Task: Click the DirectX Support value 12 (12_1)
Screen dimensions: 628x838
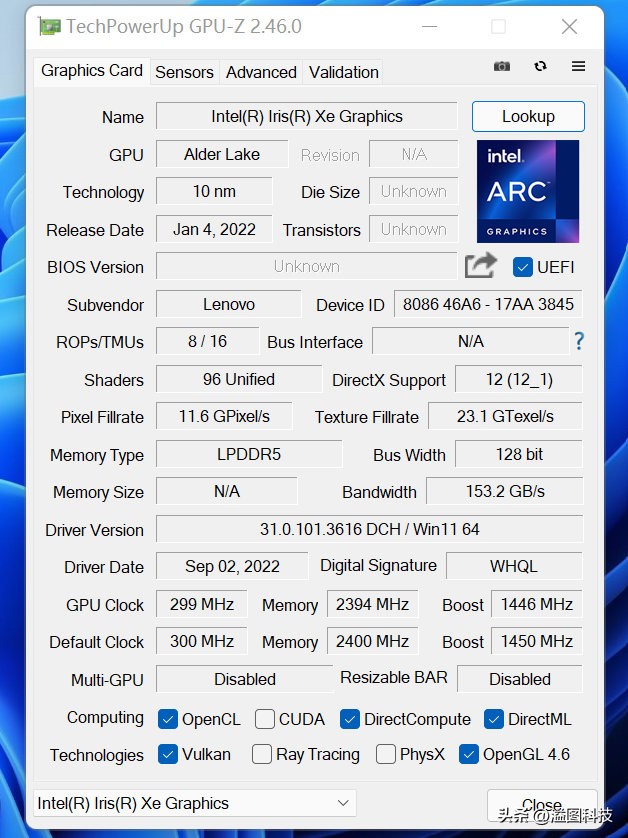Action: click(518, 379)
